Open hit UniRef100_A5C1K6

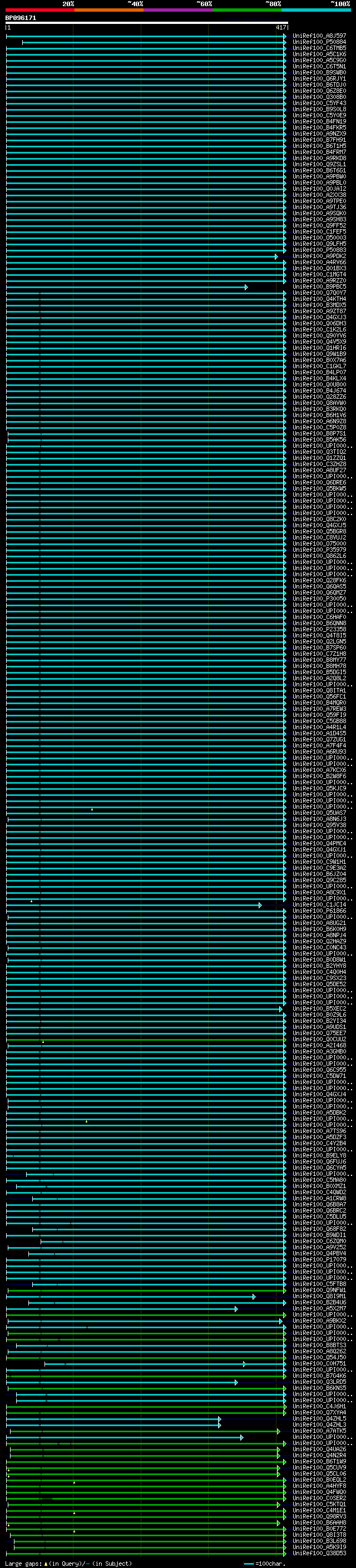(319, 54)
